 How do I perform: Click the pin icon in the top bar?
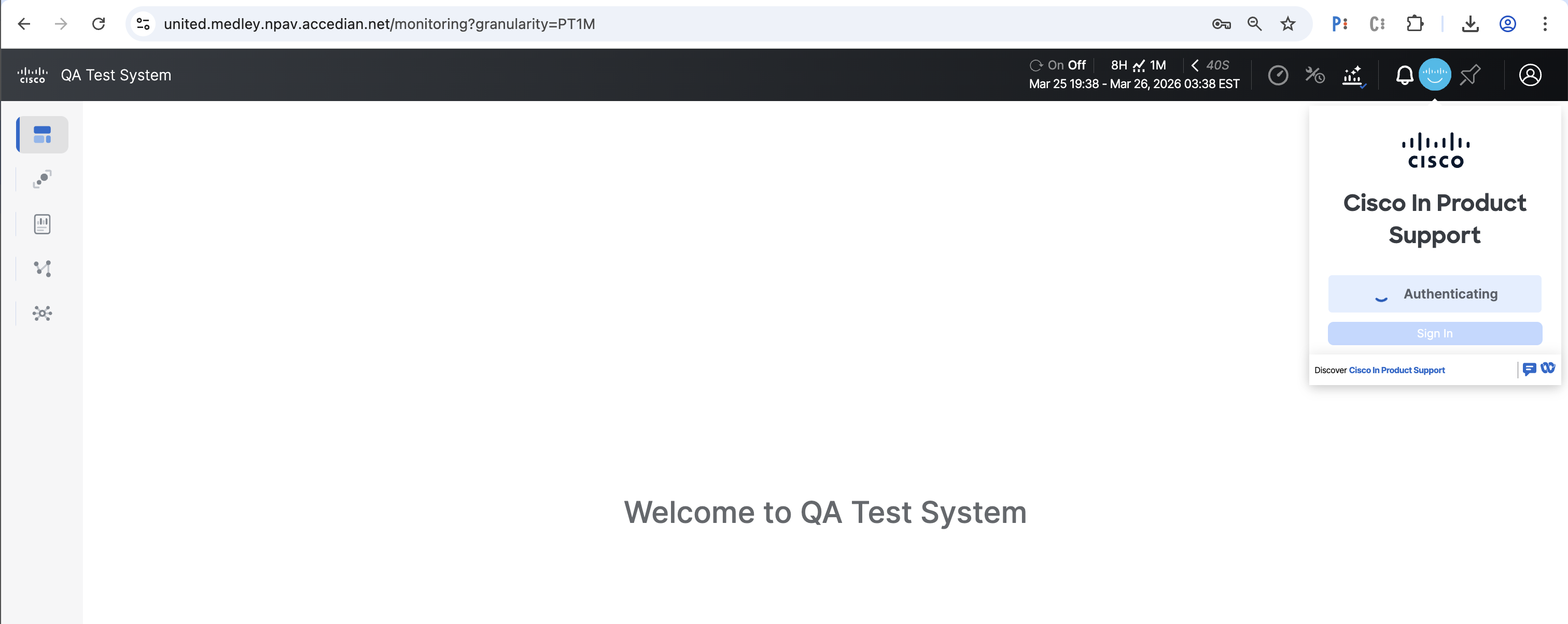pos(1470,75)
